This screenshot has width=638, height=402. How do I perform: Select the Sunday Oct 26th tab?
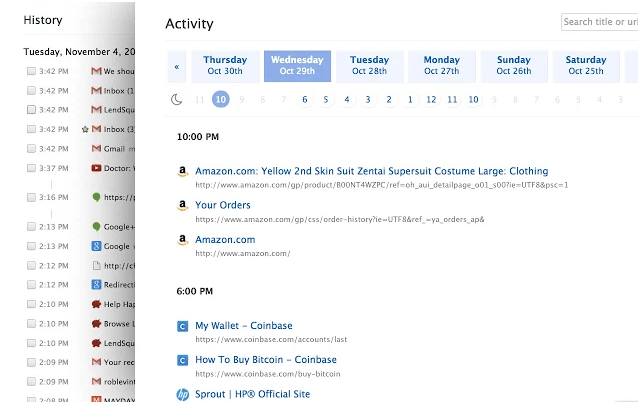pos(514,66)
